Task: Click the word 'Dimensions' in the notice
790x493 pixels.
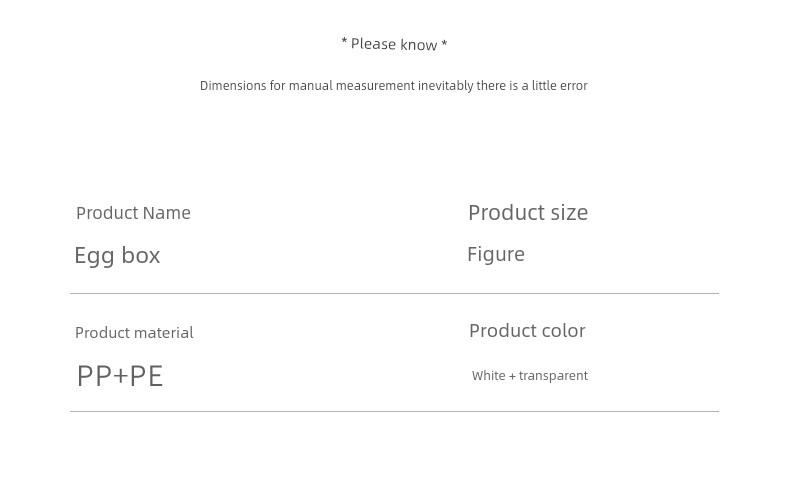Action: point(233,86)
